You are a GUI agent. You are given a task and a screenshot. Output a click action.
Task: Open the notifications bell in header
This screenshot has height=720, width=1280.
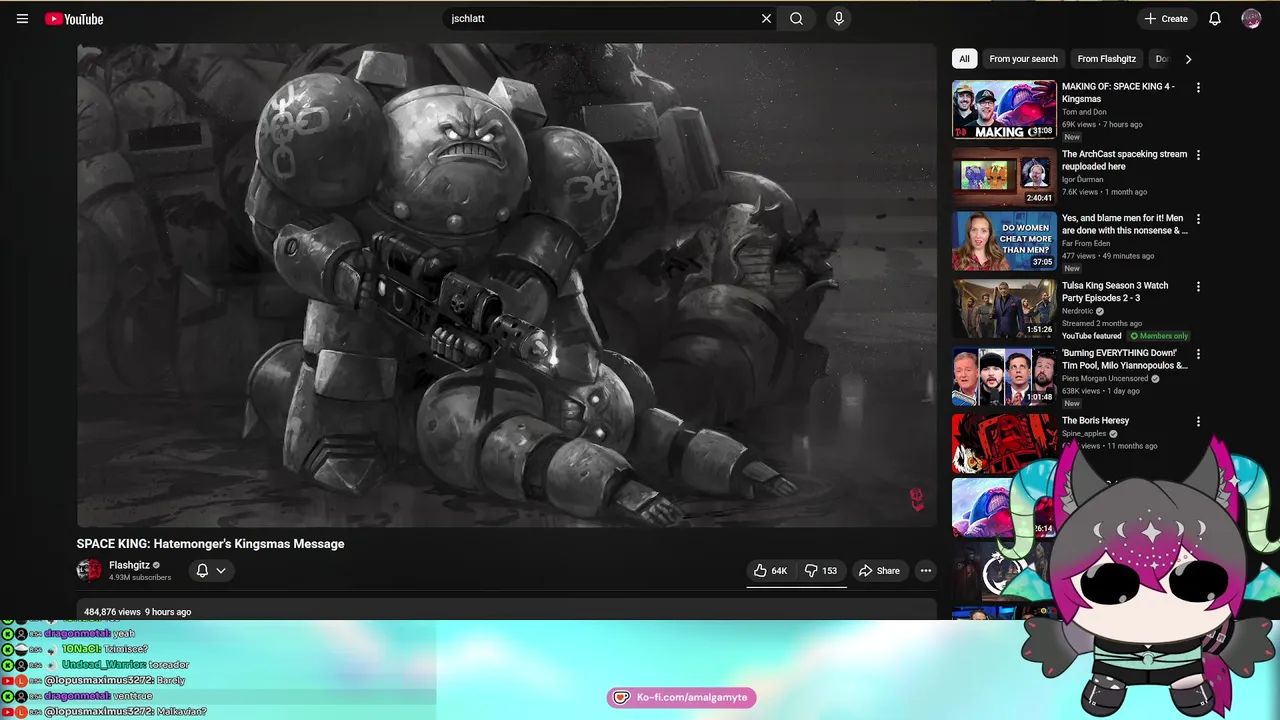1215,18
